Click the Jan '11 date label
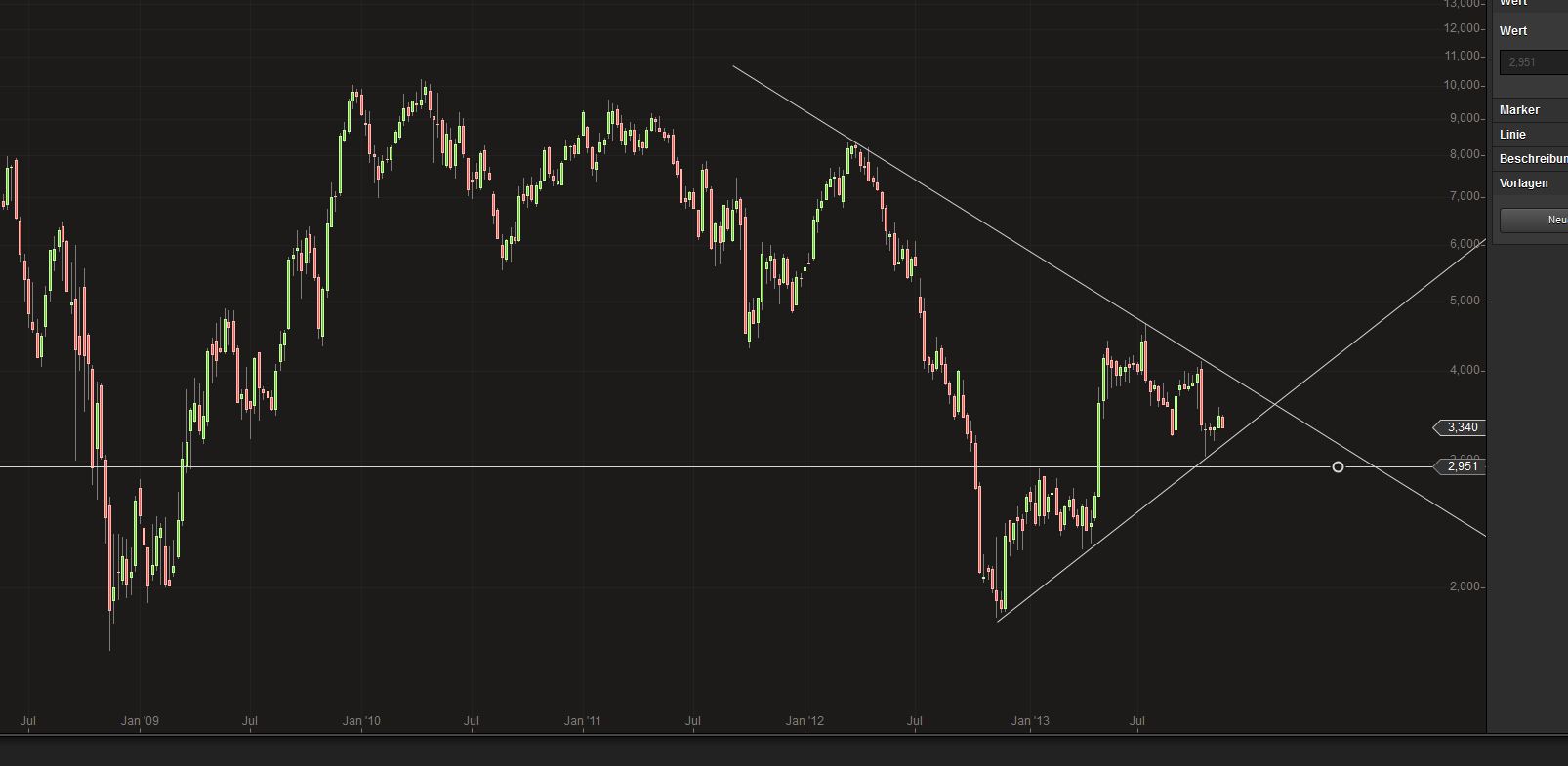The width and height of the screenshot is (1568, 766). click(x=583, y=722)
